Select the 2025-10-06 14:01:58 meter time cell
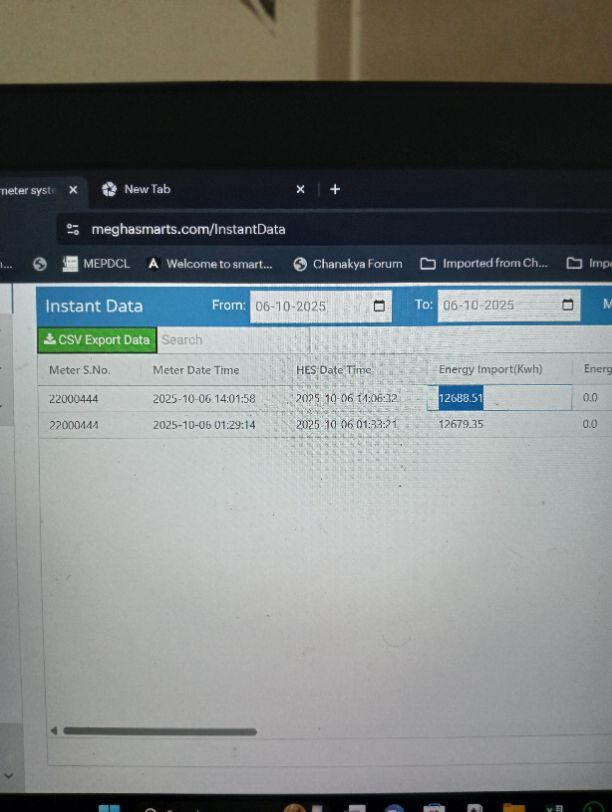The width and height of the screenshot is (612, 812). coord(204,399)
